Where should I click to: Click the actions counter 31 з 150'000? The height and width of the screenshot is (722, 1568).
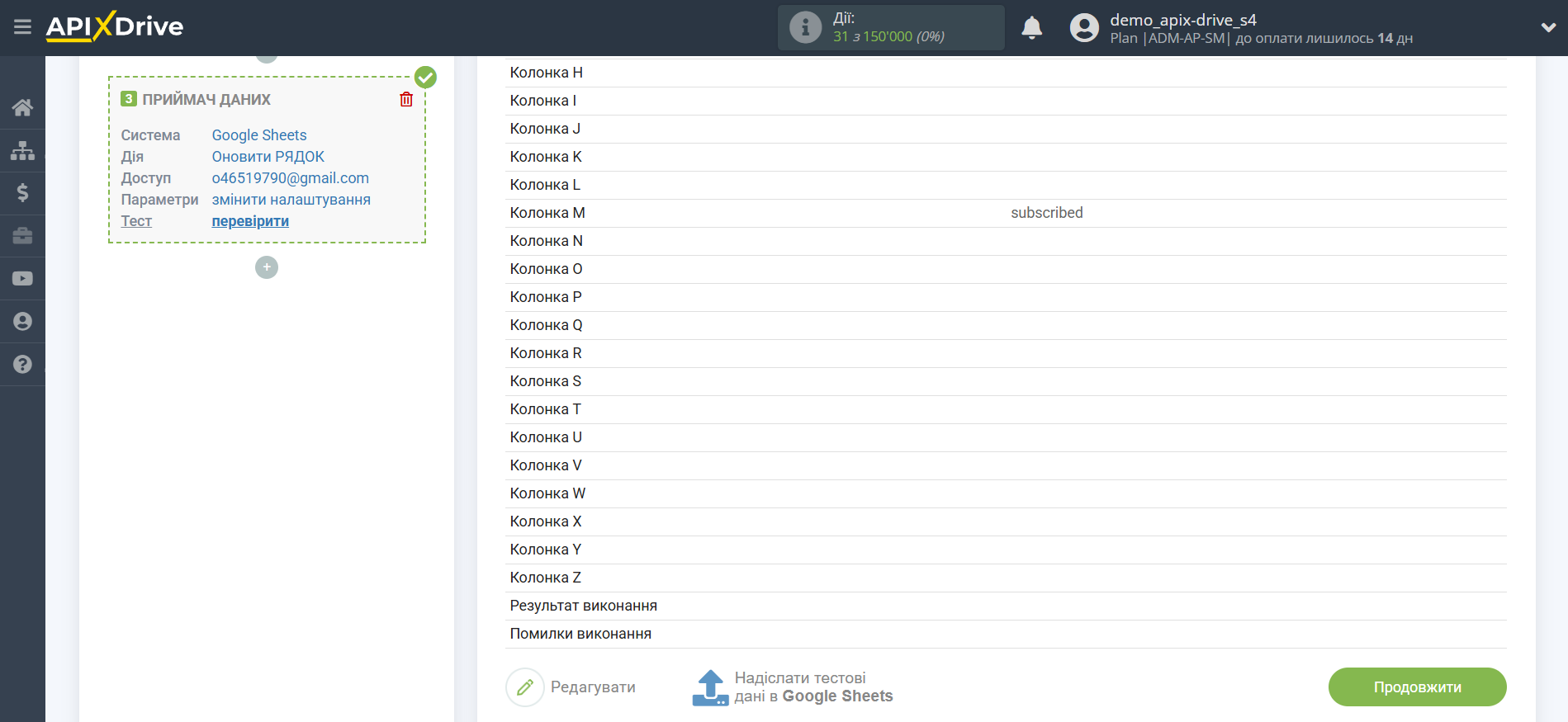[888, 36]
